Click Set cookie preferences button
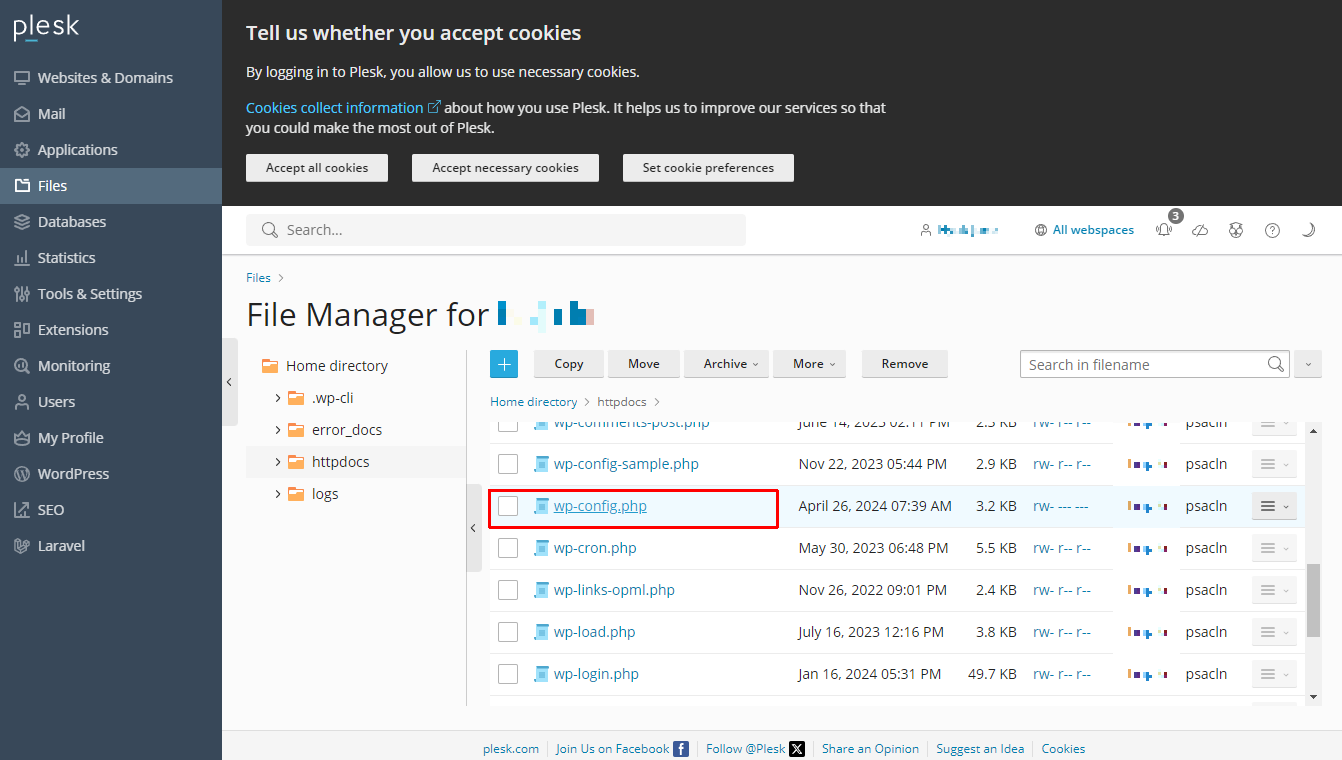Viewport: 1342px width, 760px height. pos(708,168)
